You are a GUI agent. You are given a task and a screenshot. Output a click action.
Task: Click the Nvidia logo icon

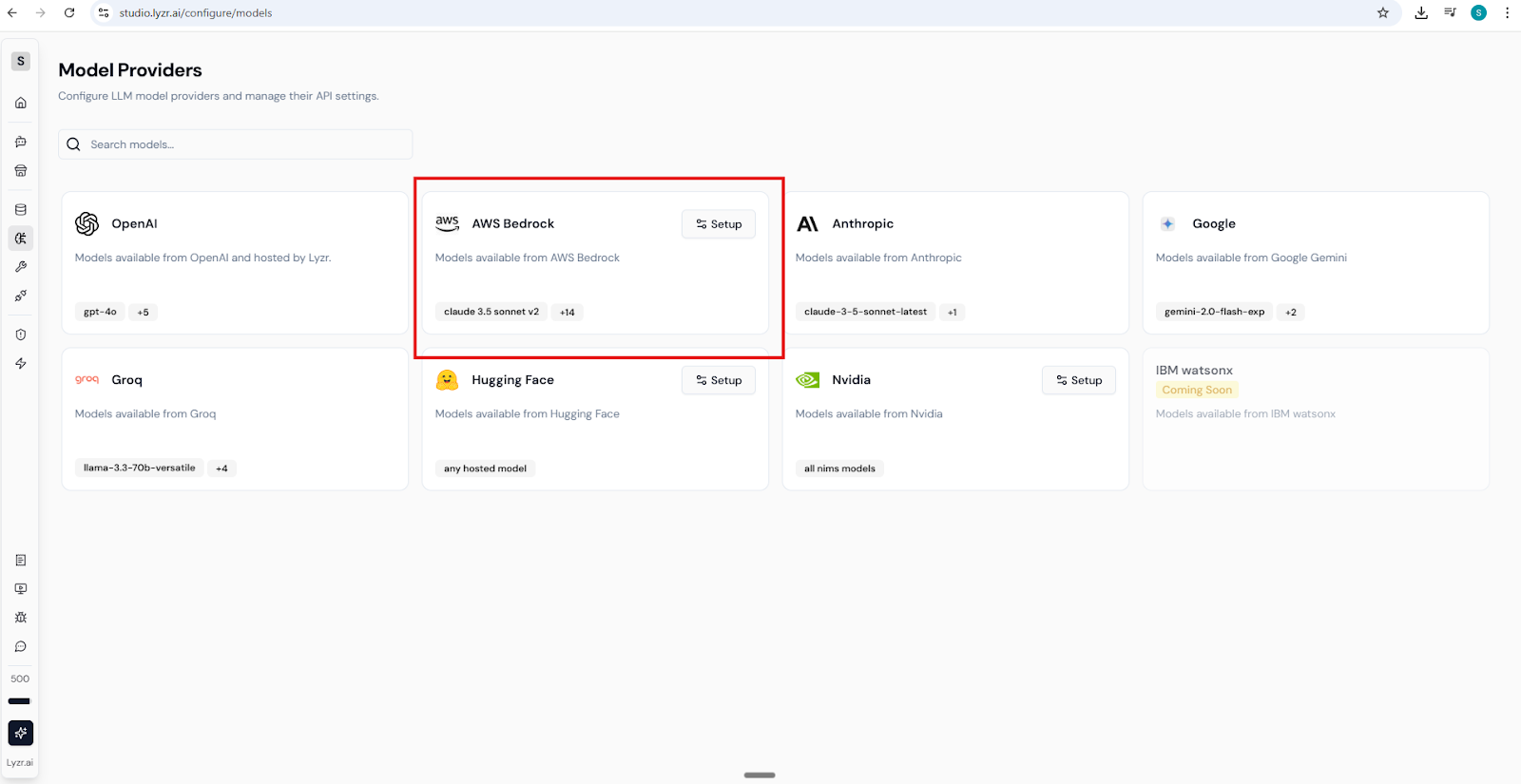(808, 380)
